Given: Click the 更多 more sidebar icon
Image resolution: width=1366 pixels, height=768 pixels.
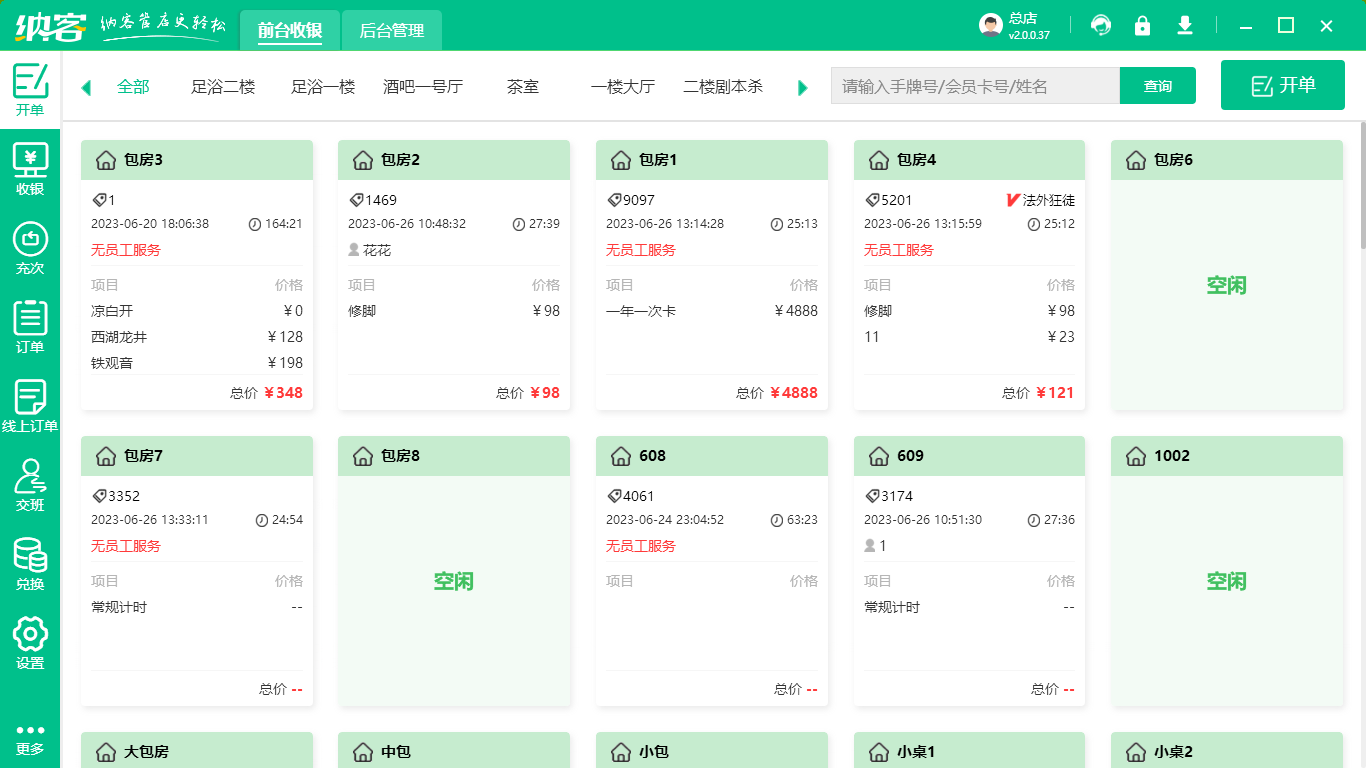Looking at the screenshot, I should coord(30,737).
